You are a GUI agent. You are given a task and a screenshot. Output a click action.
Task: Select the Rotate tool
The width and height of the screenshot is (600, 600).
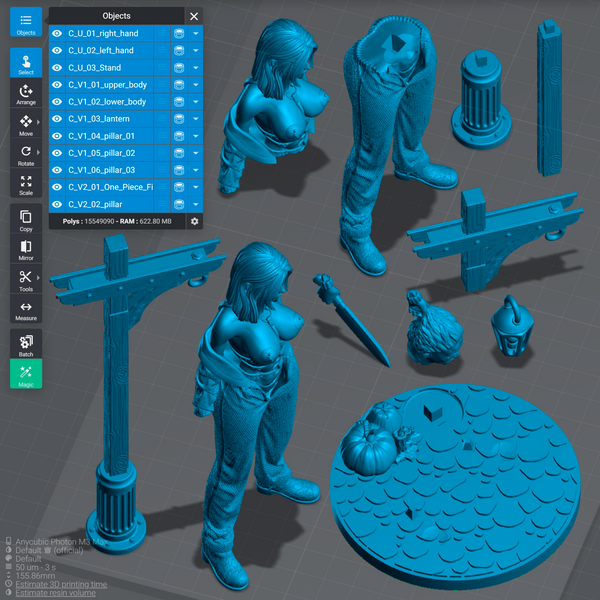(26, 153)
